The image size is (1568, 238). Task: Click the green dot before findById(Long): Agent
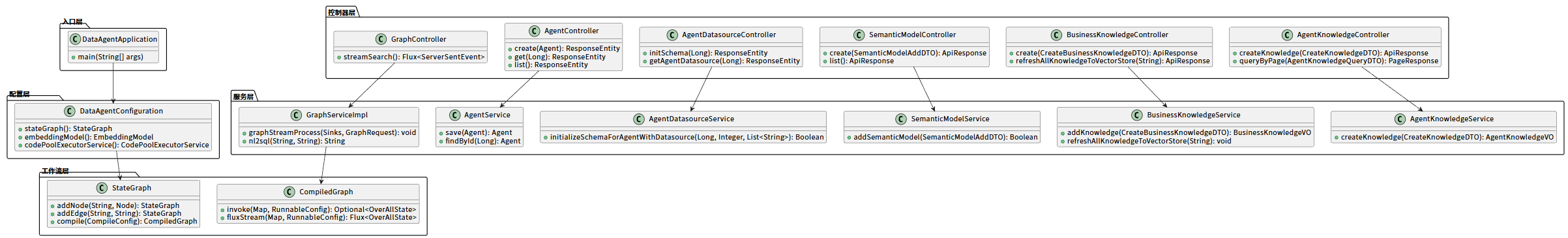point(441,141)
